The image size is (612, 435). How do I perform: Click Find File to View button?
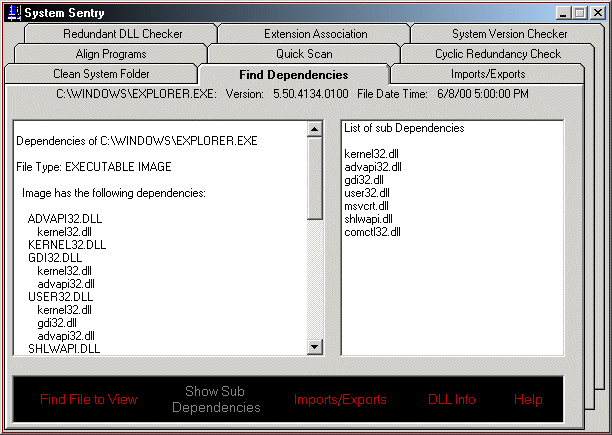[89, 399]
